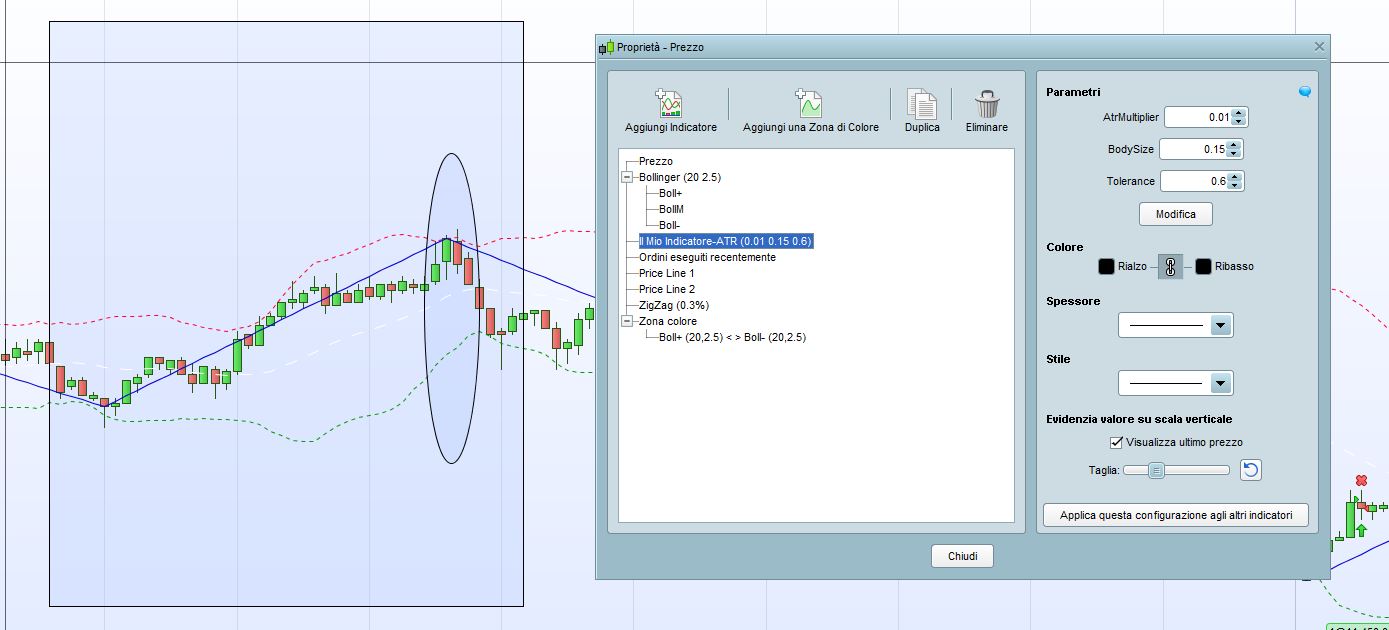
Task: Select Price Line 1 in the tree
Action: tap(667, 273)
